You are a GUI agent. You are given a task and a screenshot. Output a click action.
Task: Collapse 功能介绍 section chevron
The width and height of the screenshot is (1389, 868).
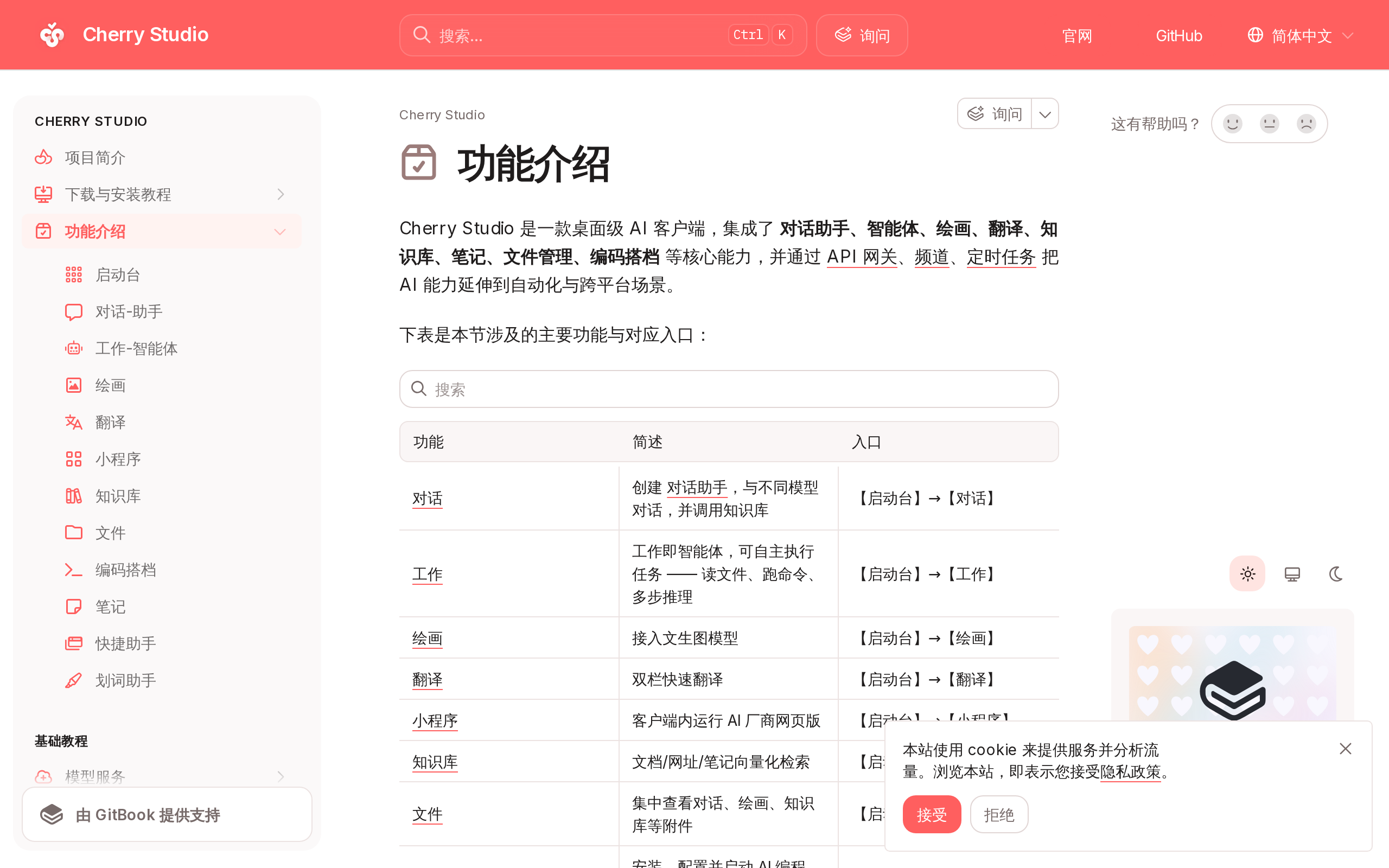tap(280, 231)
